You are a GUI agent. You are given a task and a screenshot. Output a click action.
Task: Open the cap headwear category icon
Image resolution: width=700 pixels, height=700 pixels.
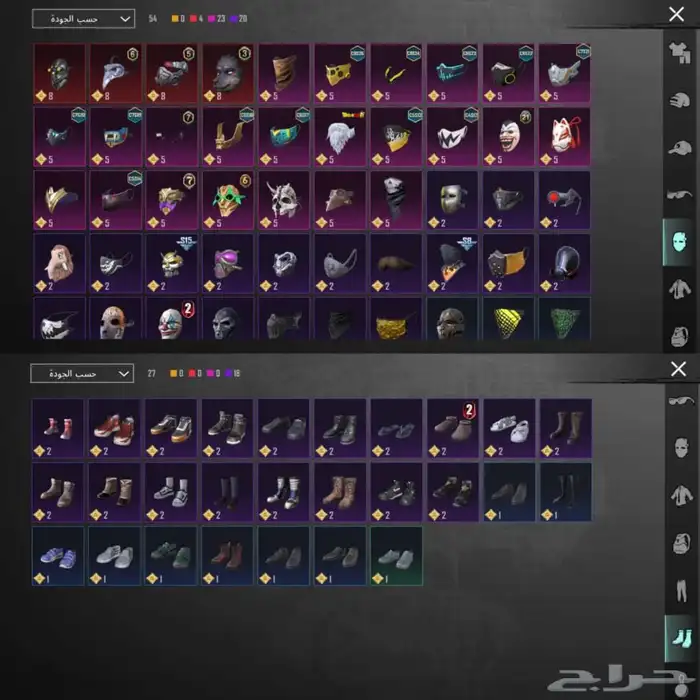(679, 148)
